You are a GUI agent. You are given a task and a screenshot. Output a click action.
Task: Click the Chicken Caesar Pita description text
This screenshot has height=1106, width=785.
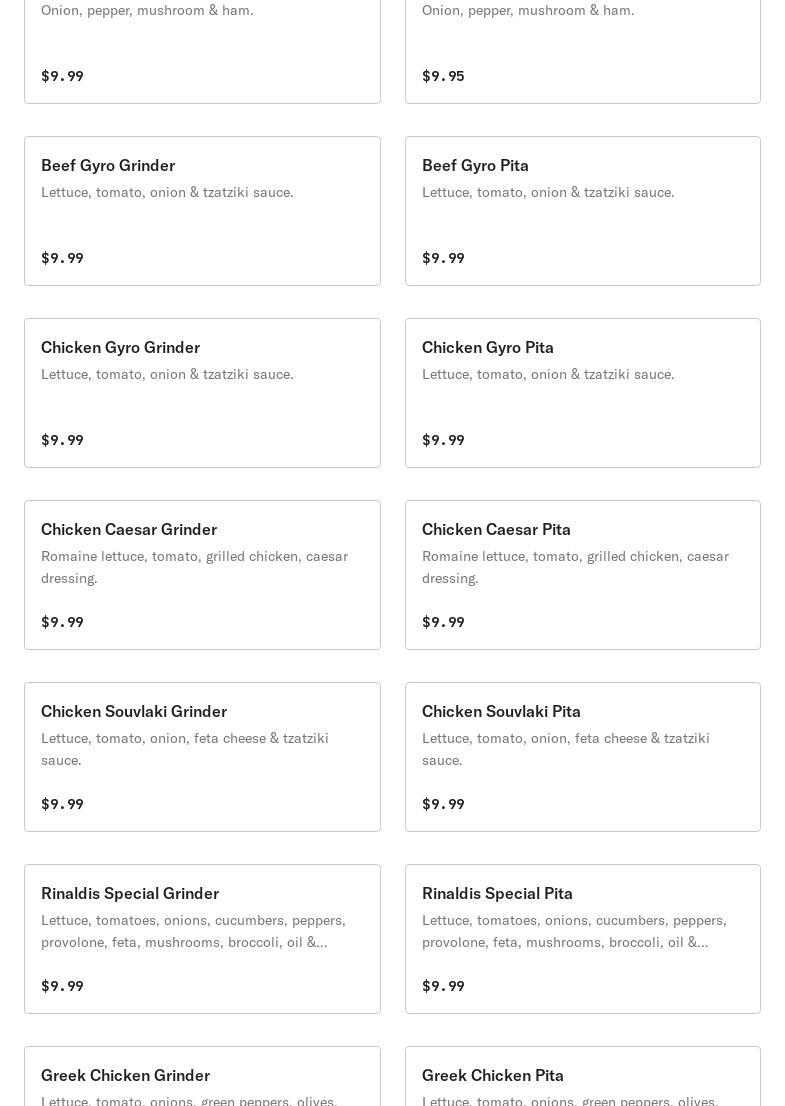tap(575, 567)
